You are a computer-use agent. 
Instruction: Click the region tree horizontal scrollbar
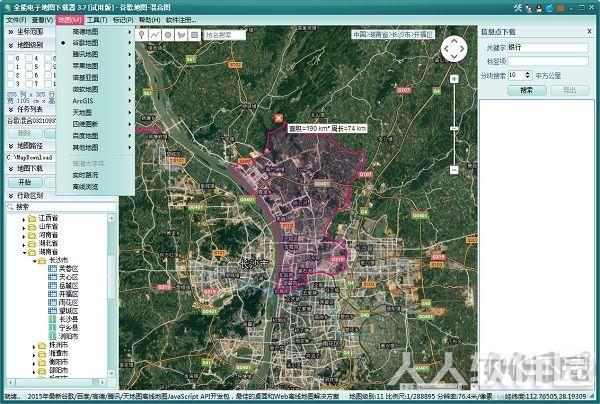(57, 382)
